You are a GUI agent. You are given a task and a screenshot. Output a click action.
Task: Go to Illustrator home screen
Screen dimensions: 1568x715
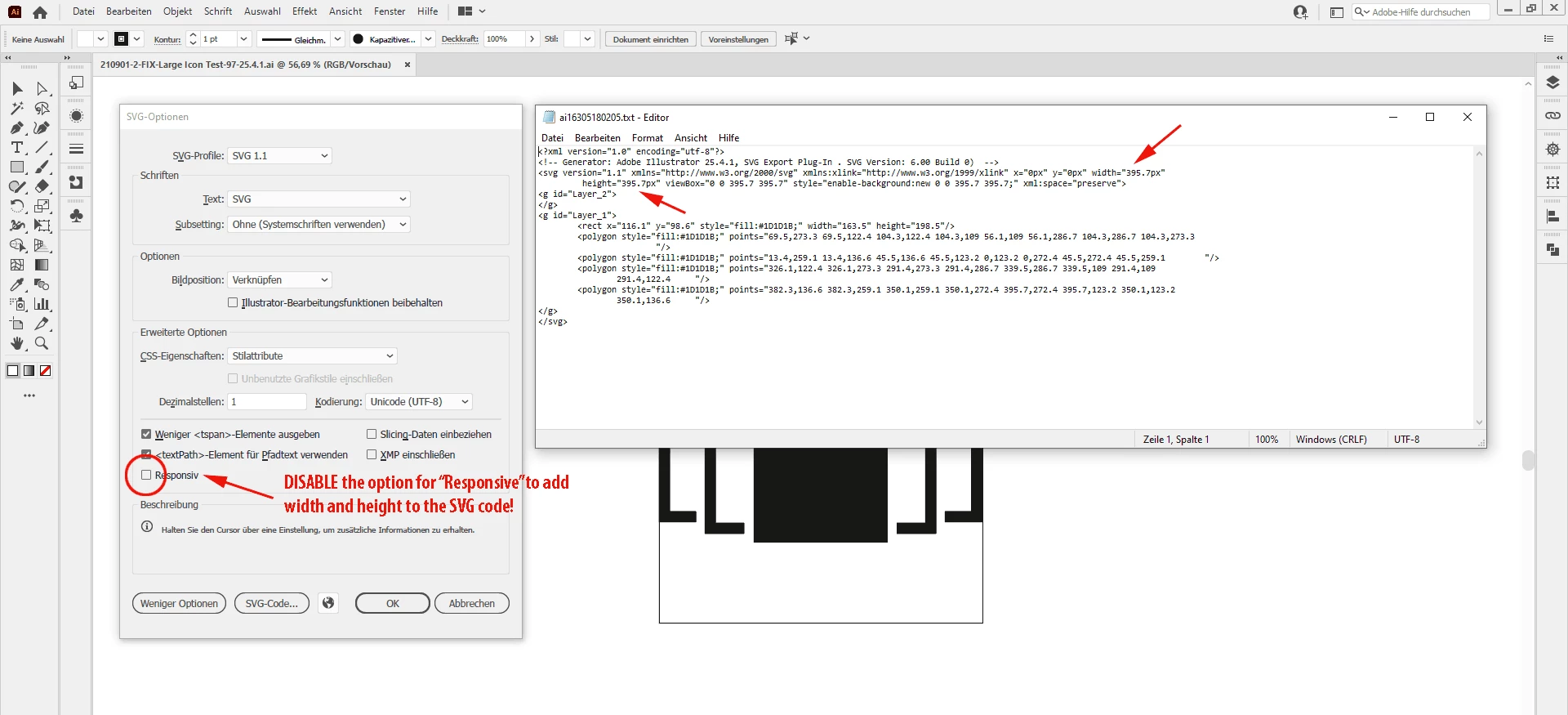pos(40,12)
